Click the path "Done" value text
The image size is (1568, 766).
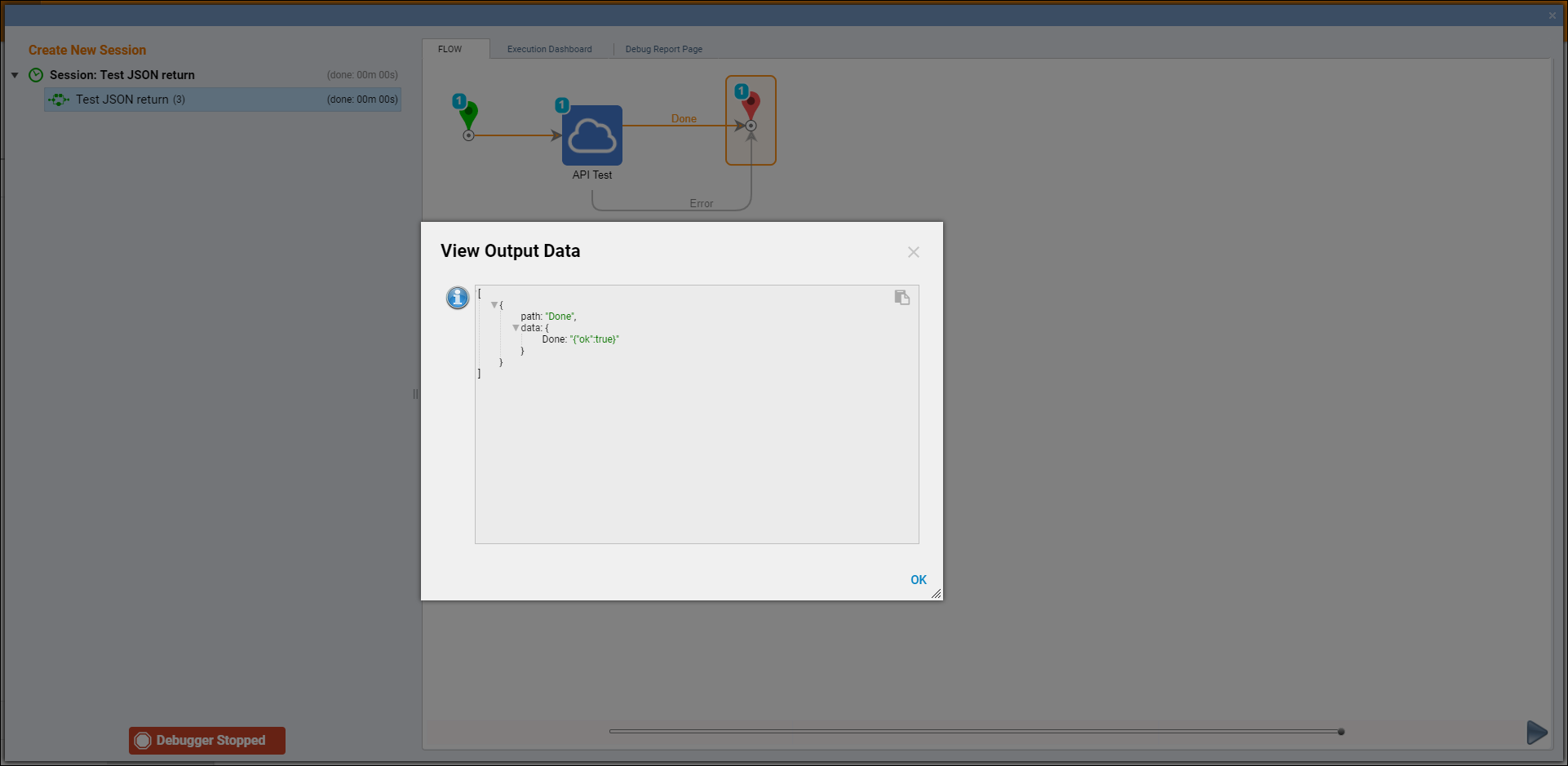[560, 317]
